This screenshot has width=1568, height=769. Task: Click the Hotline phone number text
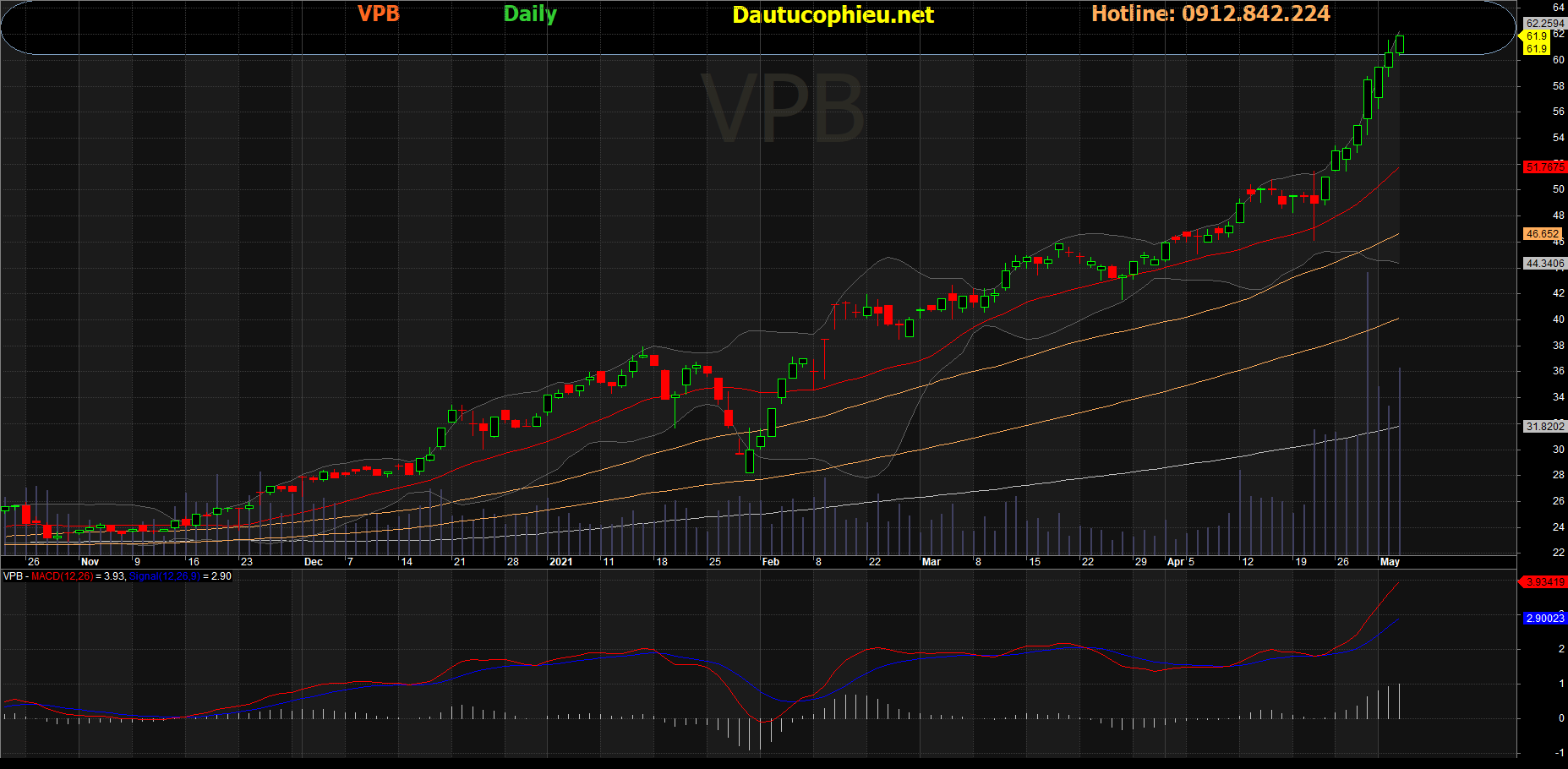click(1210, 14)
